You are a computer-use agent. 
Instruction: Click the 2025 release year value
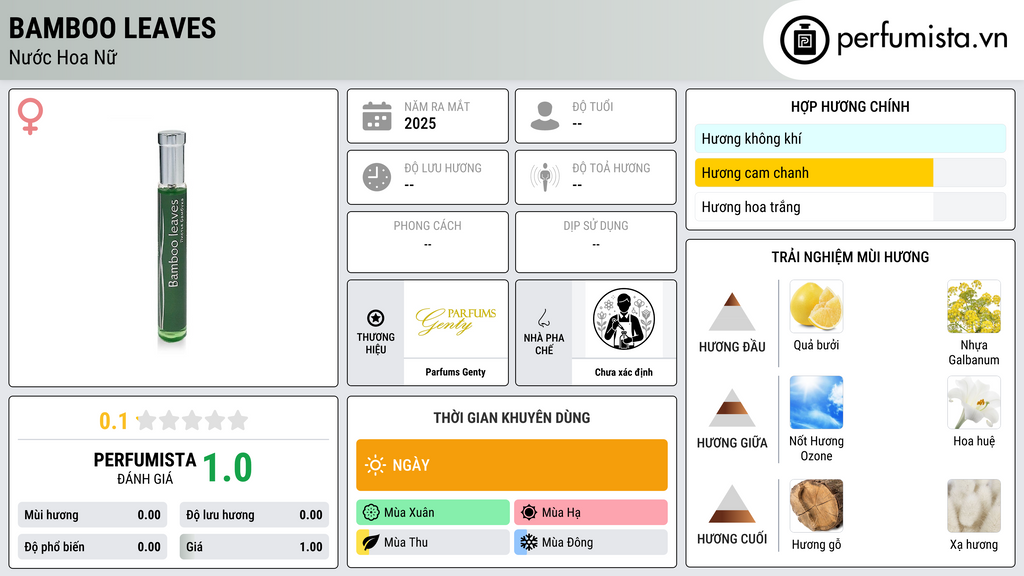click(420, 123)
